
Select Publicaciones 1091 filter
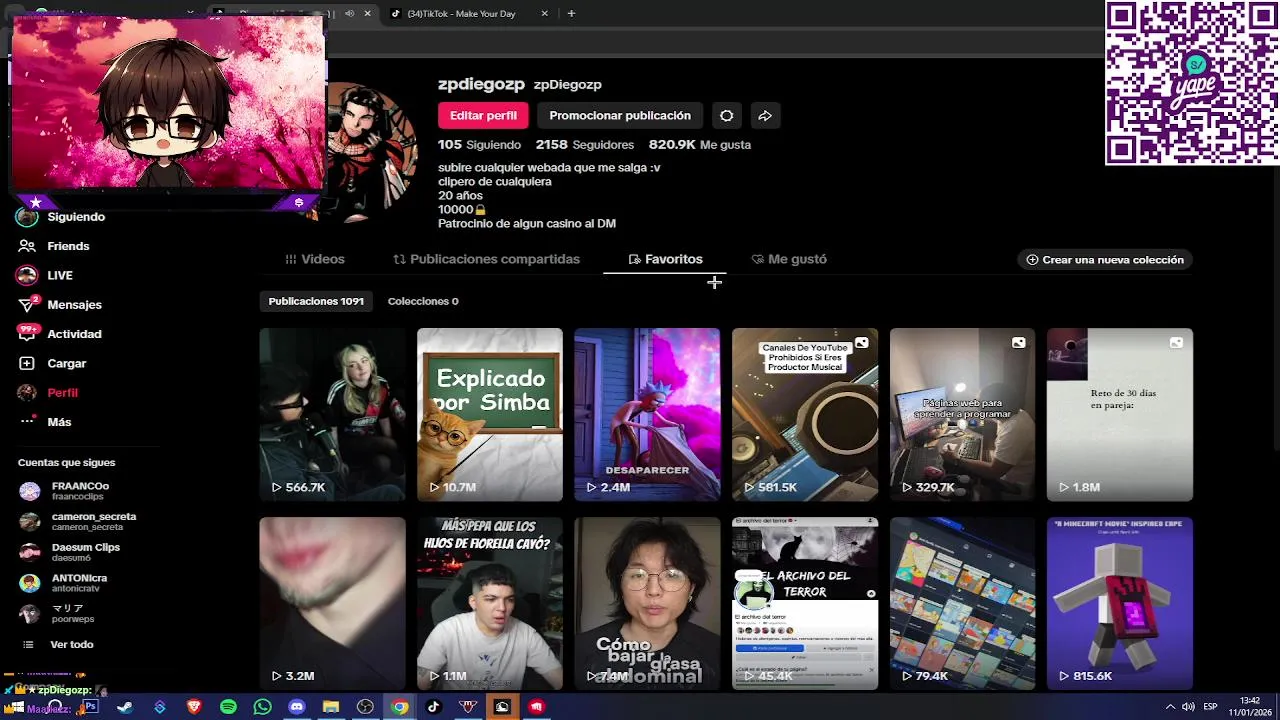pos(316,301)
